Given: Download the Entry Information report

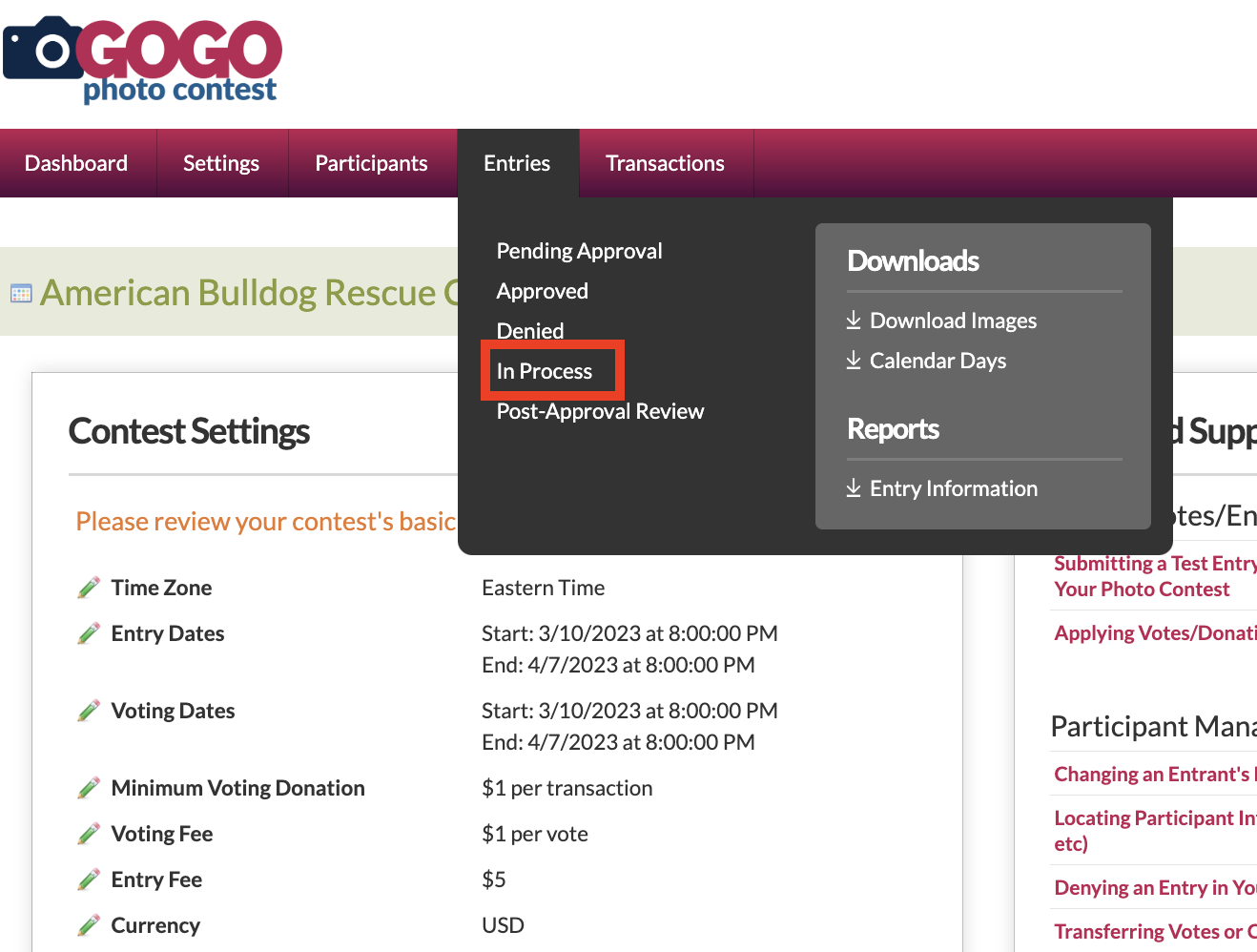Looking at the screenshot, I should point(953,488).
